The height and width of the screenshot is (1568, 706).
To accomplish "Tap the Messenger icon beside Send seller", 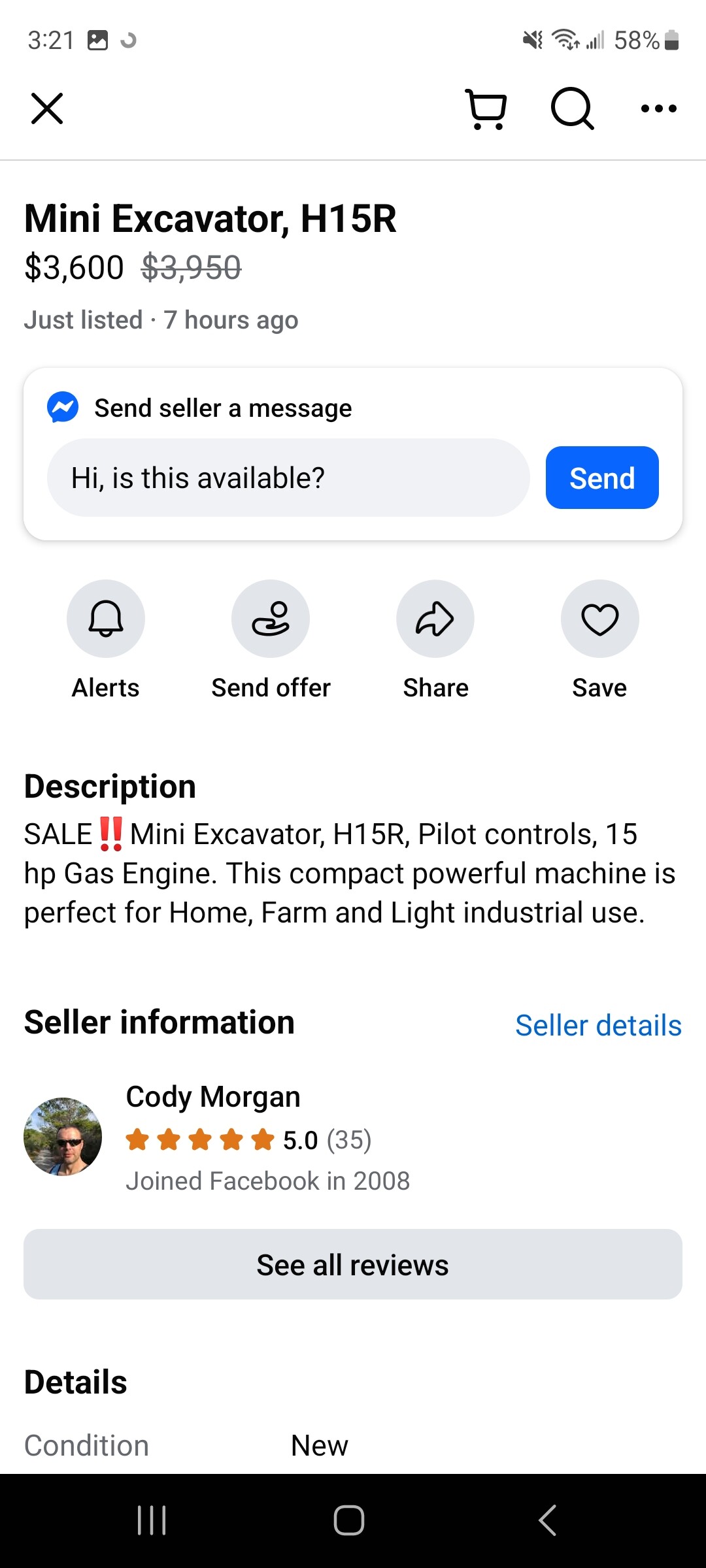I will tap(63, 408).
